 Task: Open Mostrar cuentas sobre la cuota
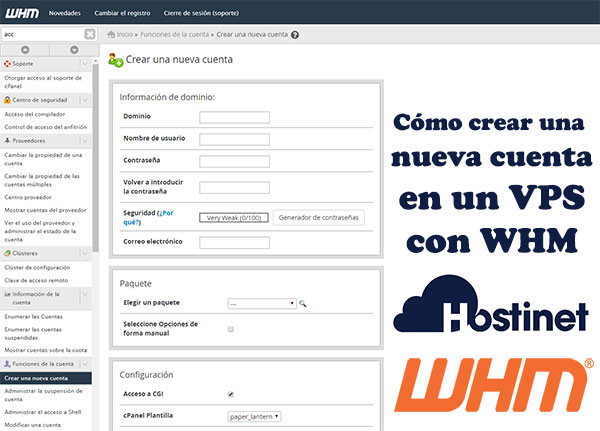[46, 350]
